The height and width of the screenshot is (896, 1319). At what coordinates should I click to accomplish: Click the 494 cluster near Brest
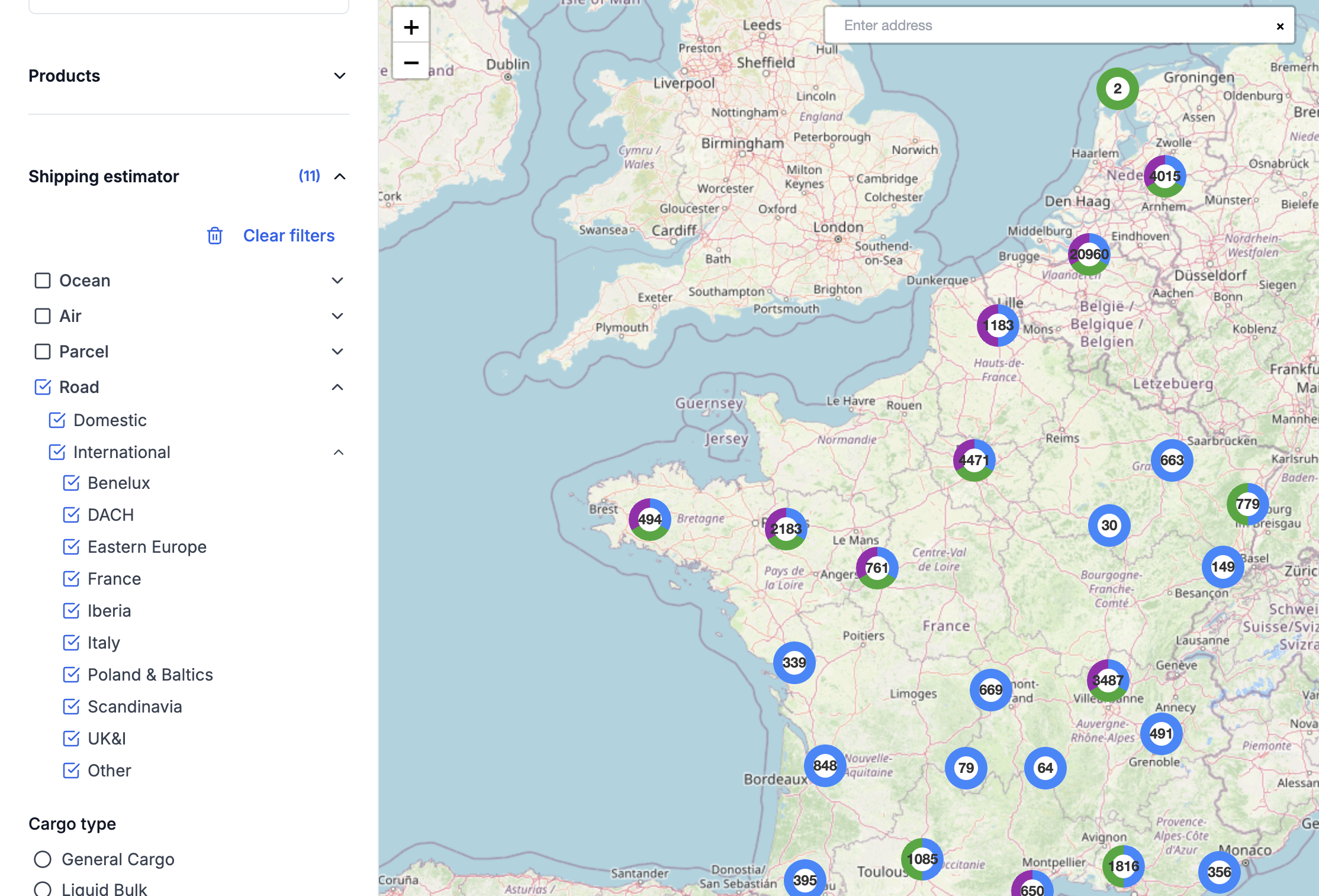[x=649, y=519]
